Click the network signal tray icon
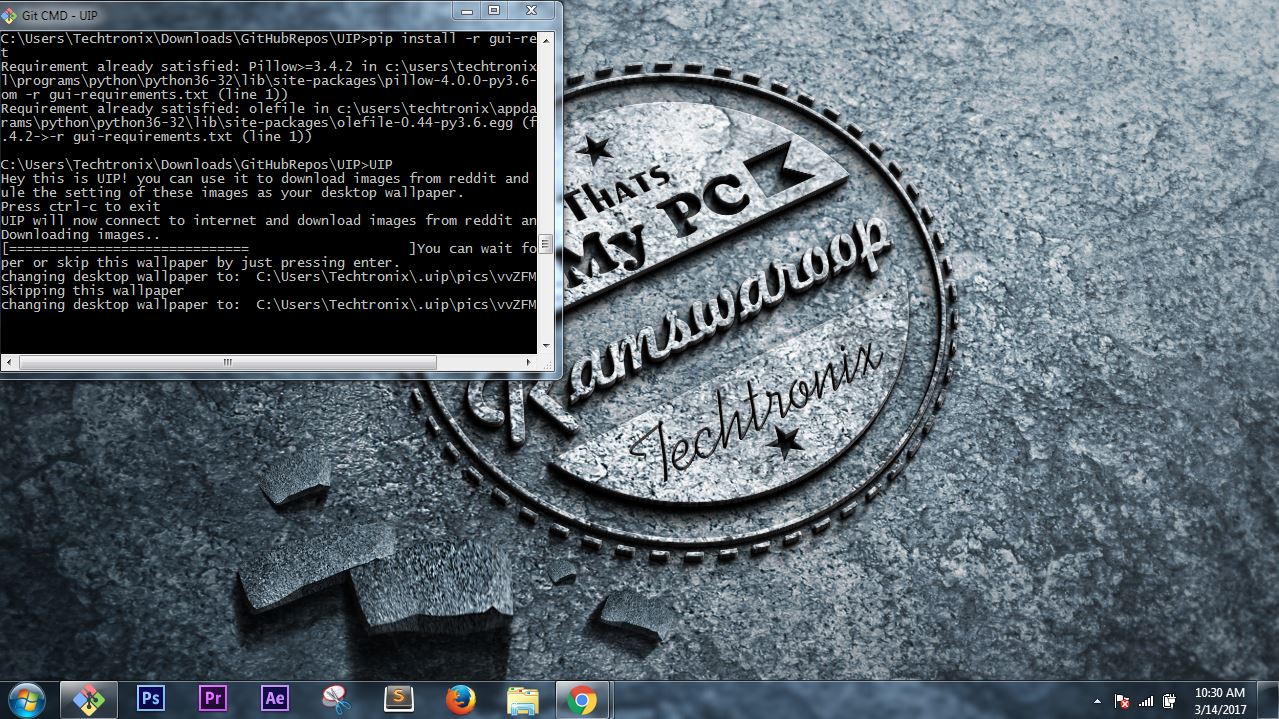1279x719 pixels. point(1146,701)
